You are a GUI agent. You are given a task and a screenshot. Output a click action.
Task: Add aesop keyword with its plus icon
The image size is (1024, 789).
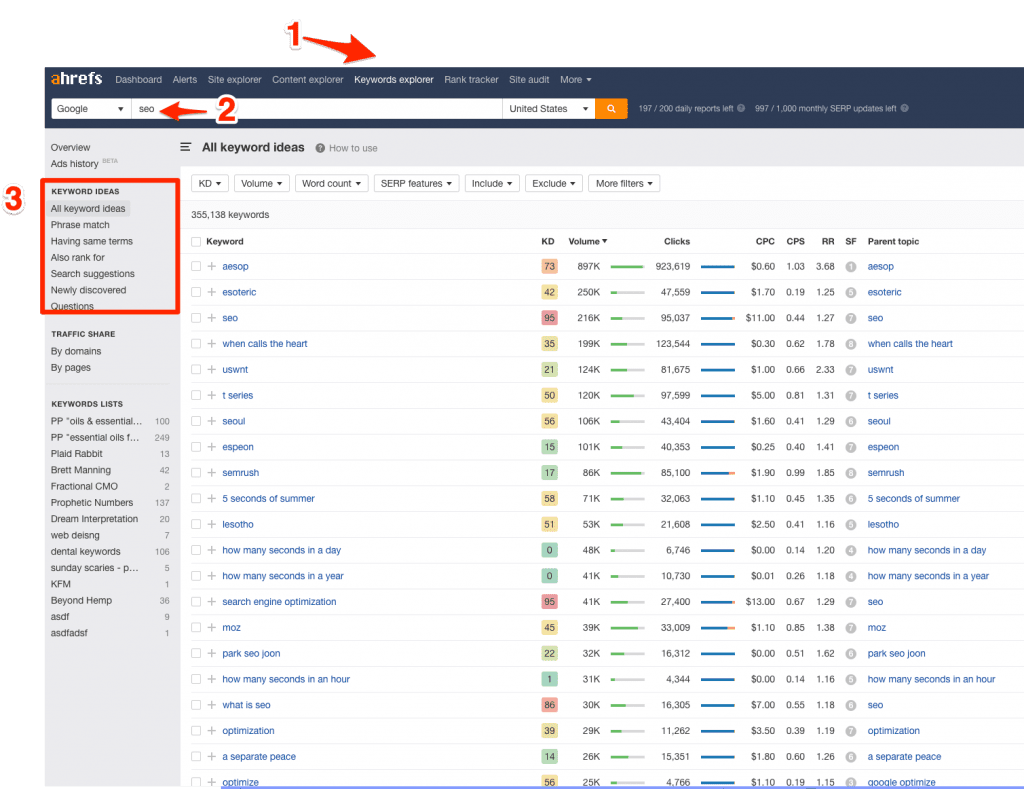212,266
